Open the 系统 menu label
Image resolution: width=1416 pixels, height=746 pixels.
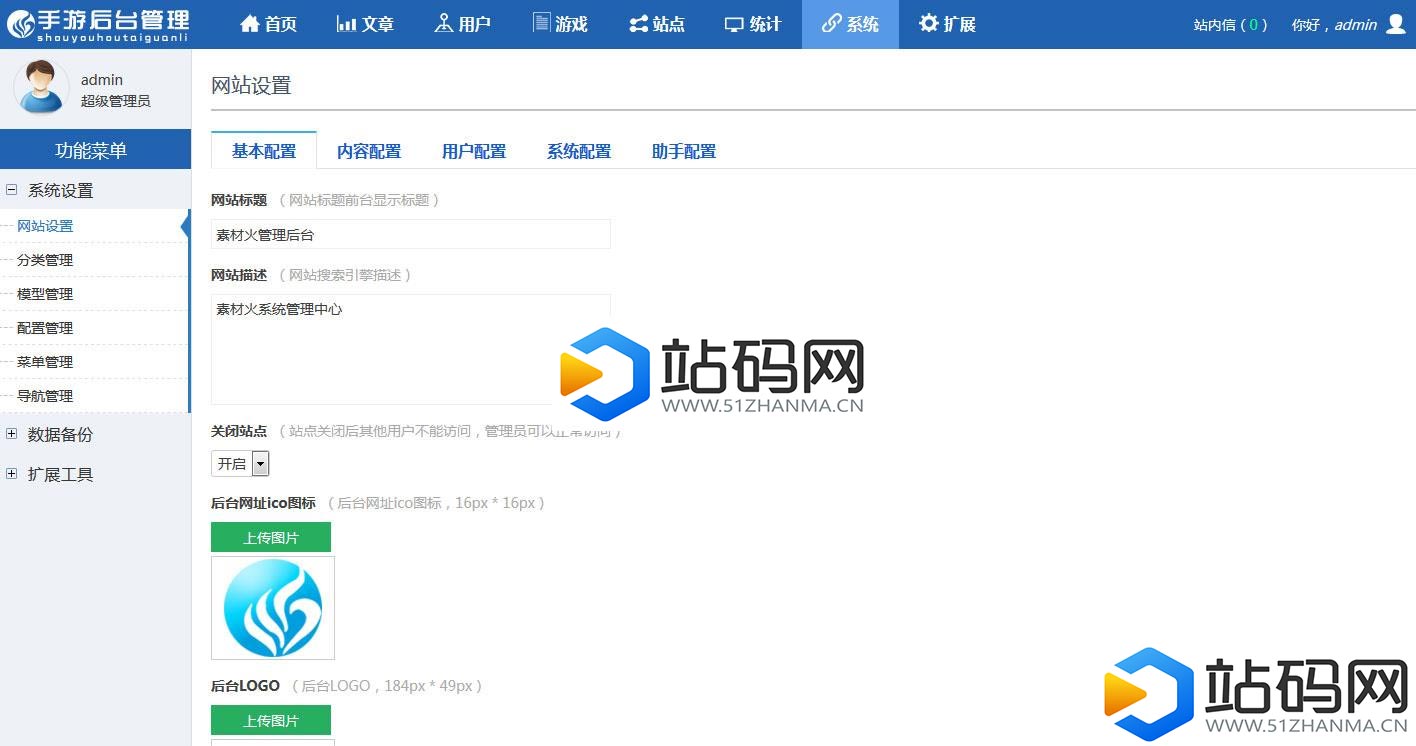[863, 25]
